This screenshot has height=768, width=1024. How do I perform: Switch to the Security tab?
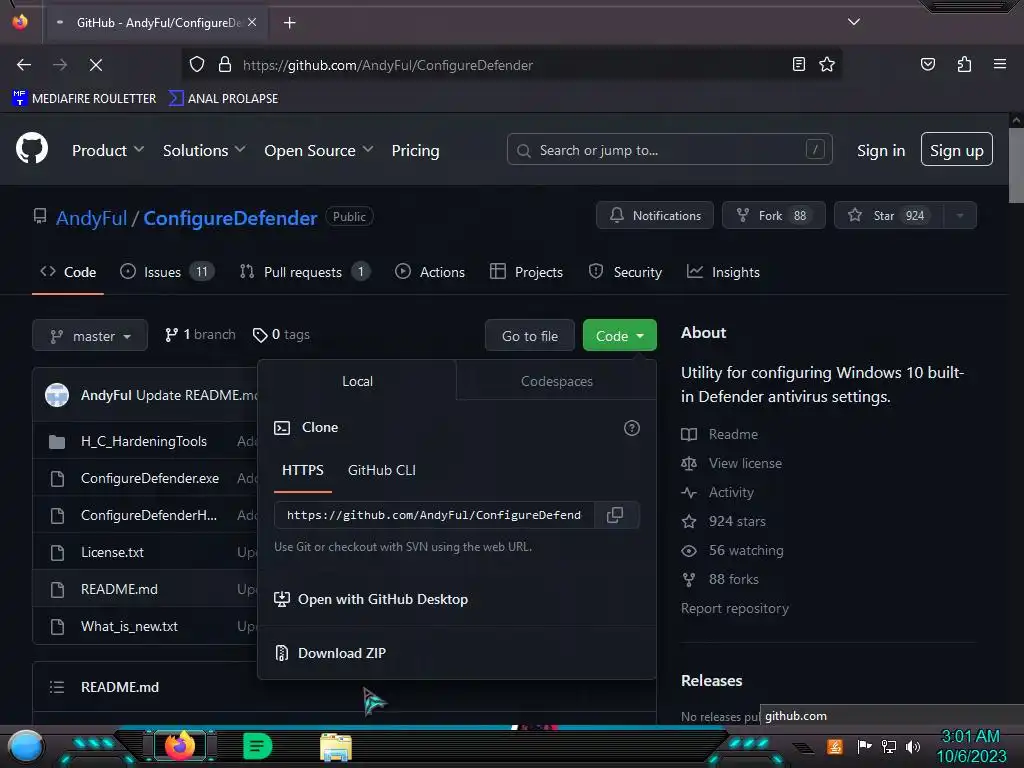click(625, 272)
